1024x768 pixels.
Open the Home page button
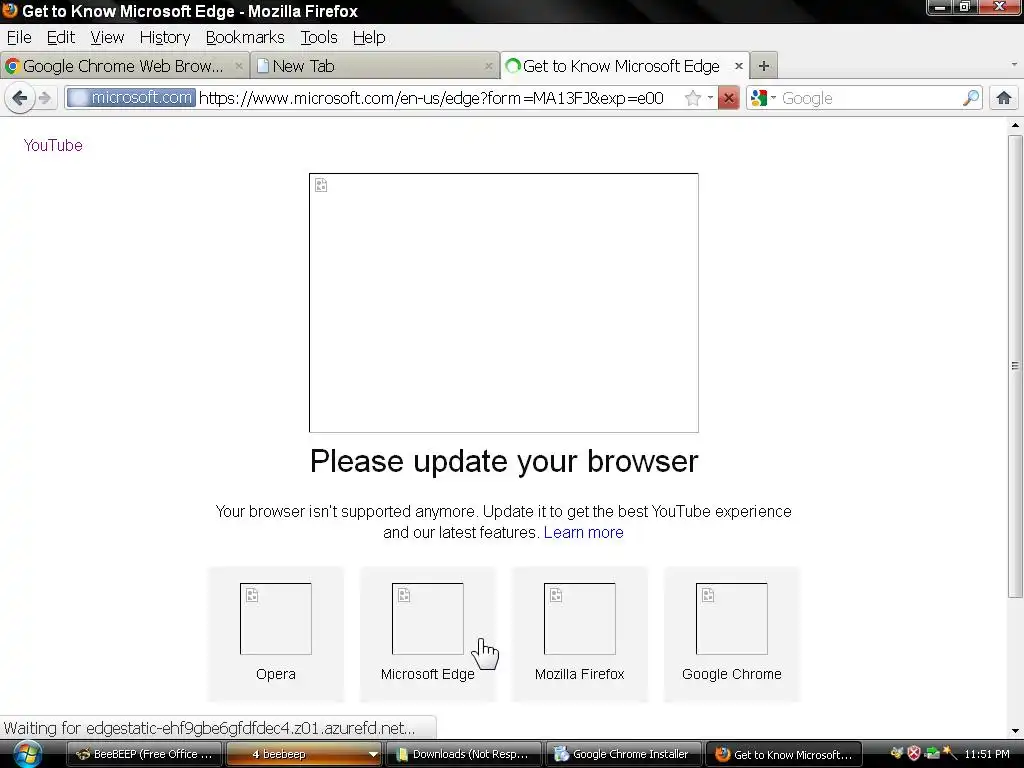(1004, 98)
